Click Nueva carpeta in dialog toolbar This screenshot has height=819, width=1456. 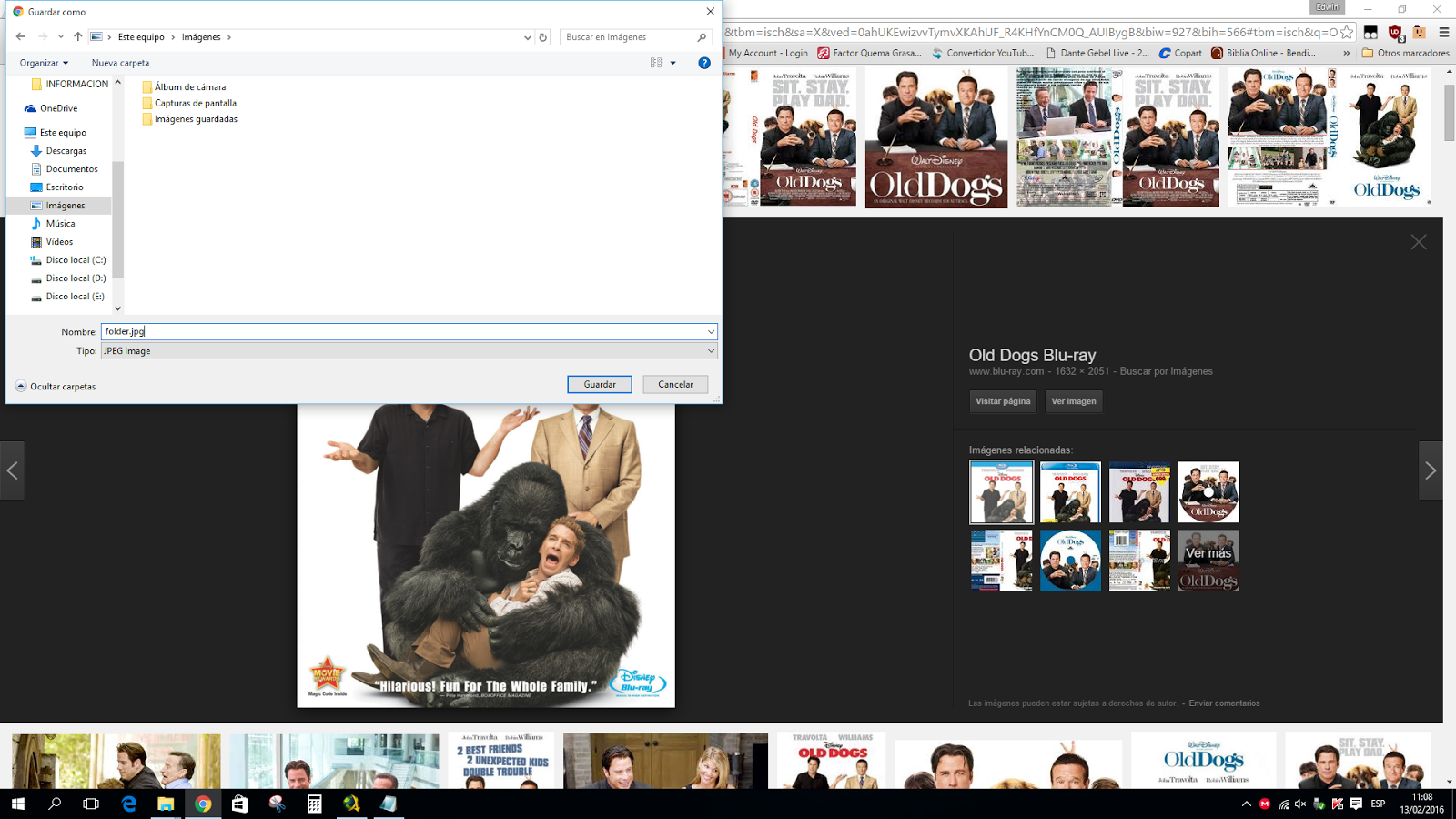(120, 63)
